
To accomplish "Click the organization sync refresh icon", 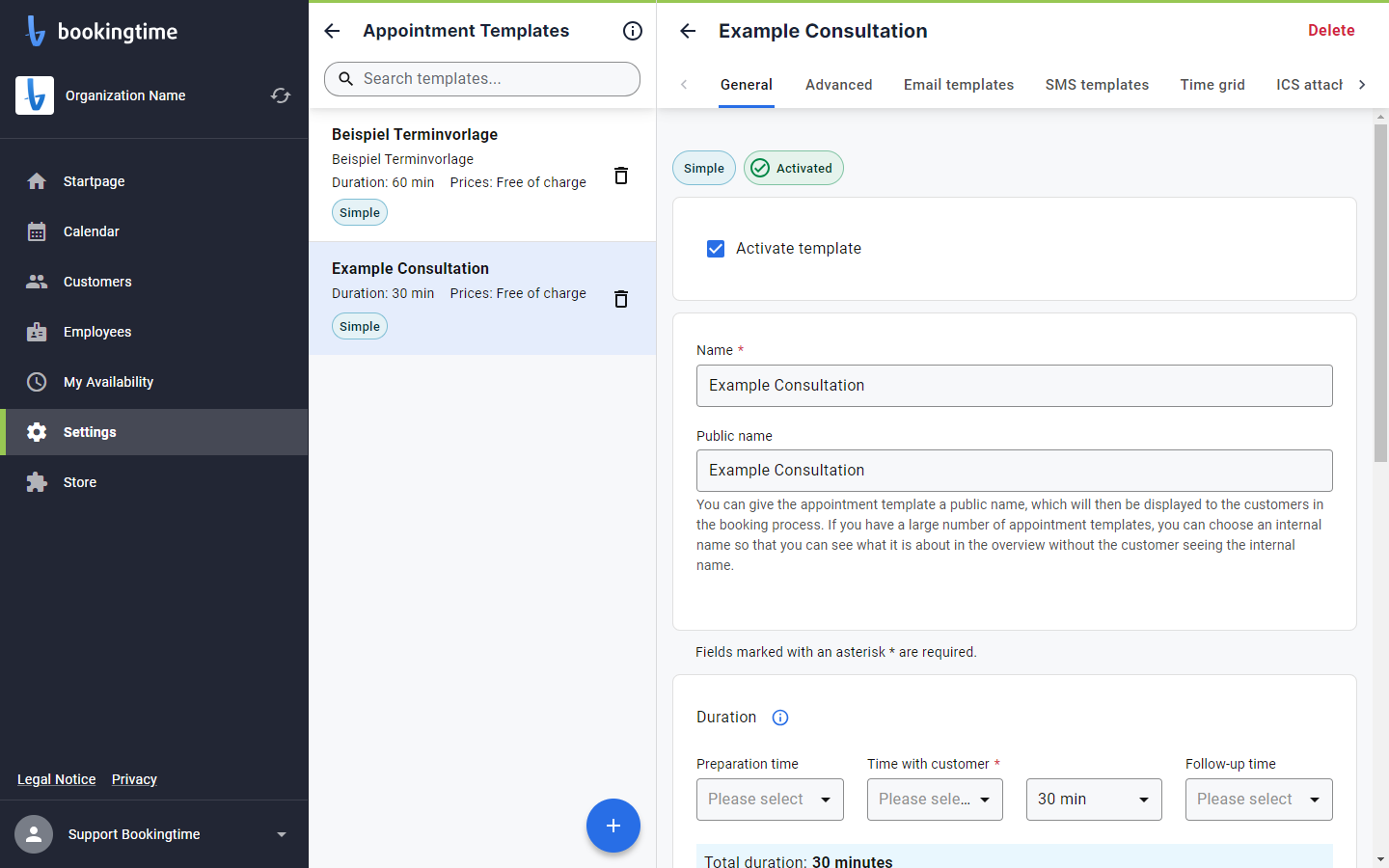I will pos(281,95).
